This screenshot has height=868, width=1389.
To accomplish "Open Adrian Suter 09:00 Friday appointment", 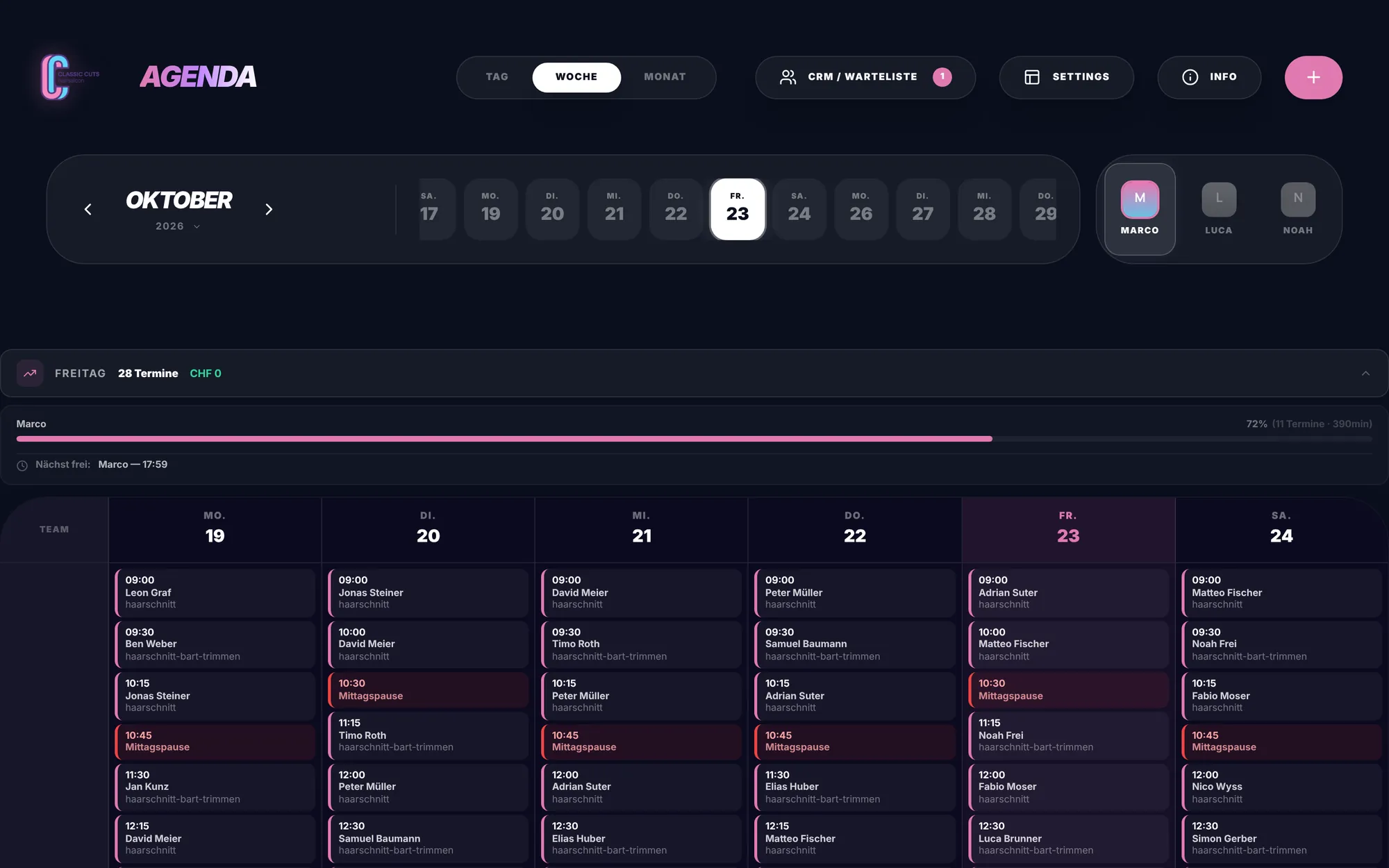I will pos(1068,592).
